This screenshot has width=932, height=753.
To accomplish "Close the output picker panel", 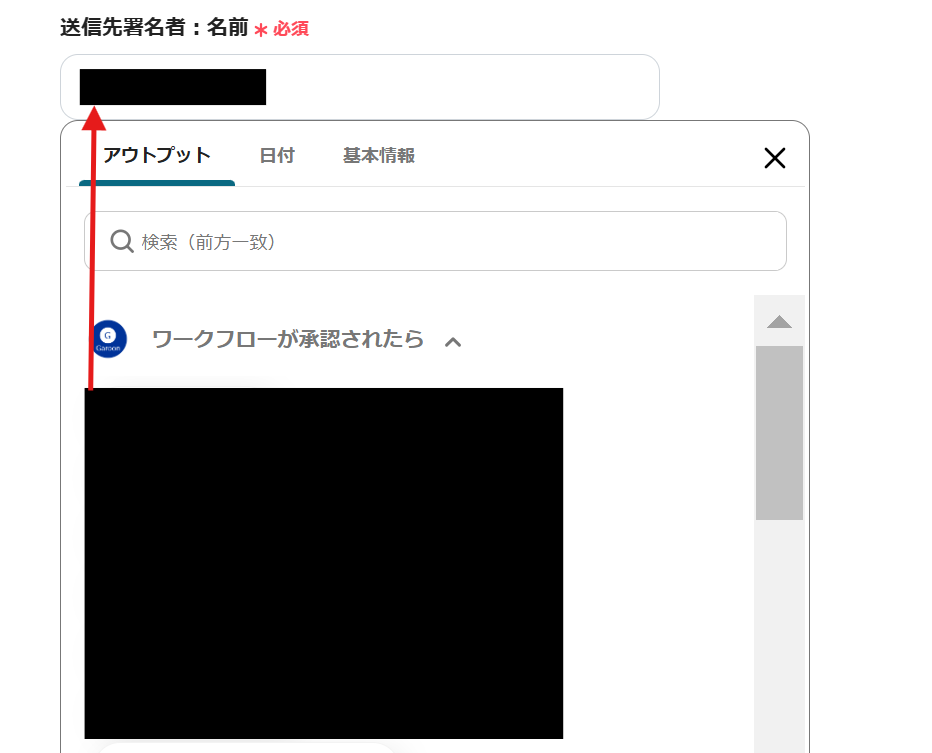I will (774, 158).
